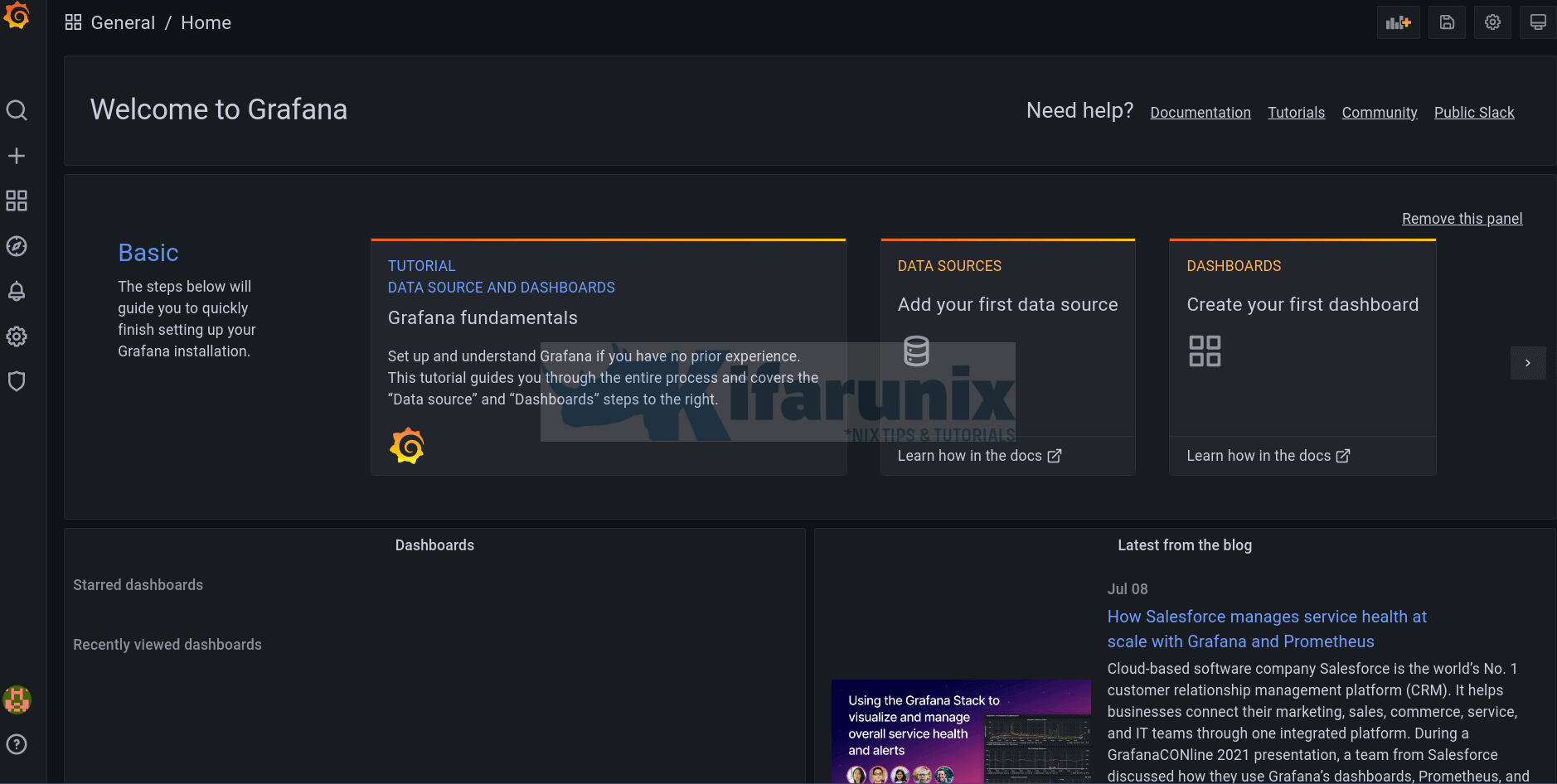
Task: Click the DASHBOARDS card label
Action: pyautogui.click(x=1234, y=266)
